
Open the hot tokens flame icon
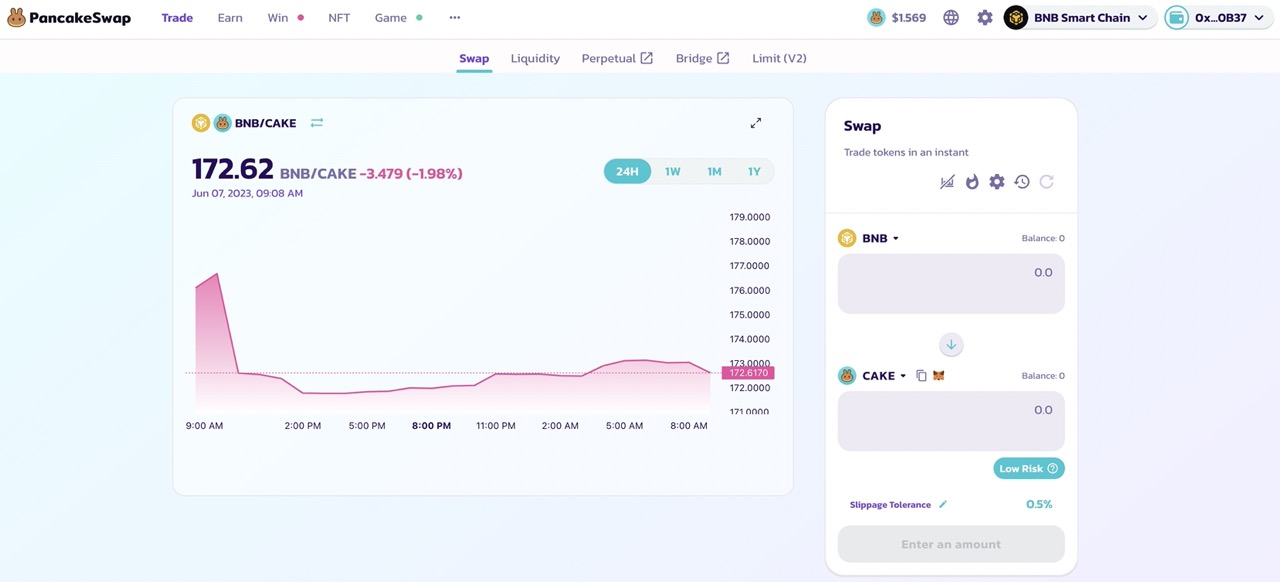point(971,181)
